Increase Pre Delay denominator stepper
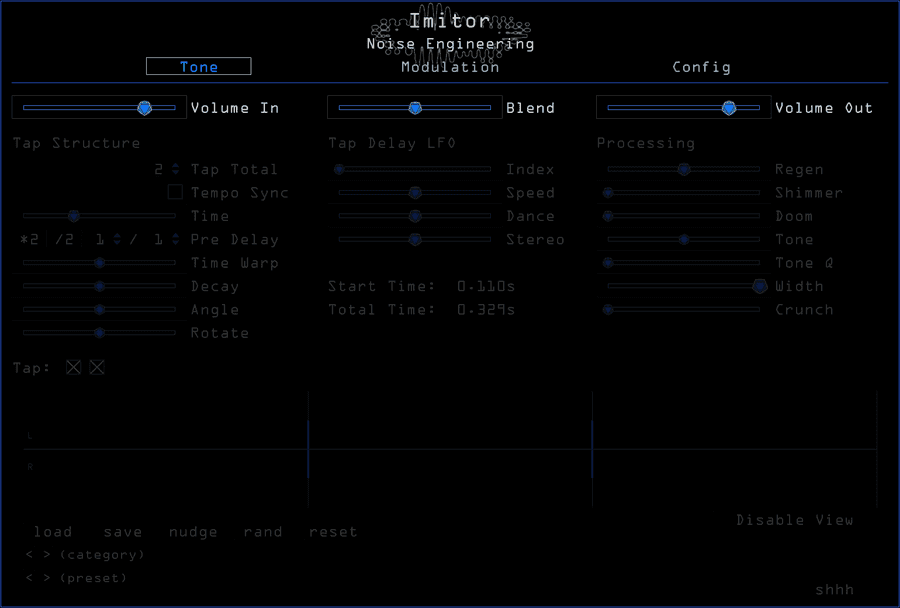 point(176,236)
